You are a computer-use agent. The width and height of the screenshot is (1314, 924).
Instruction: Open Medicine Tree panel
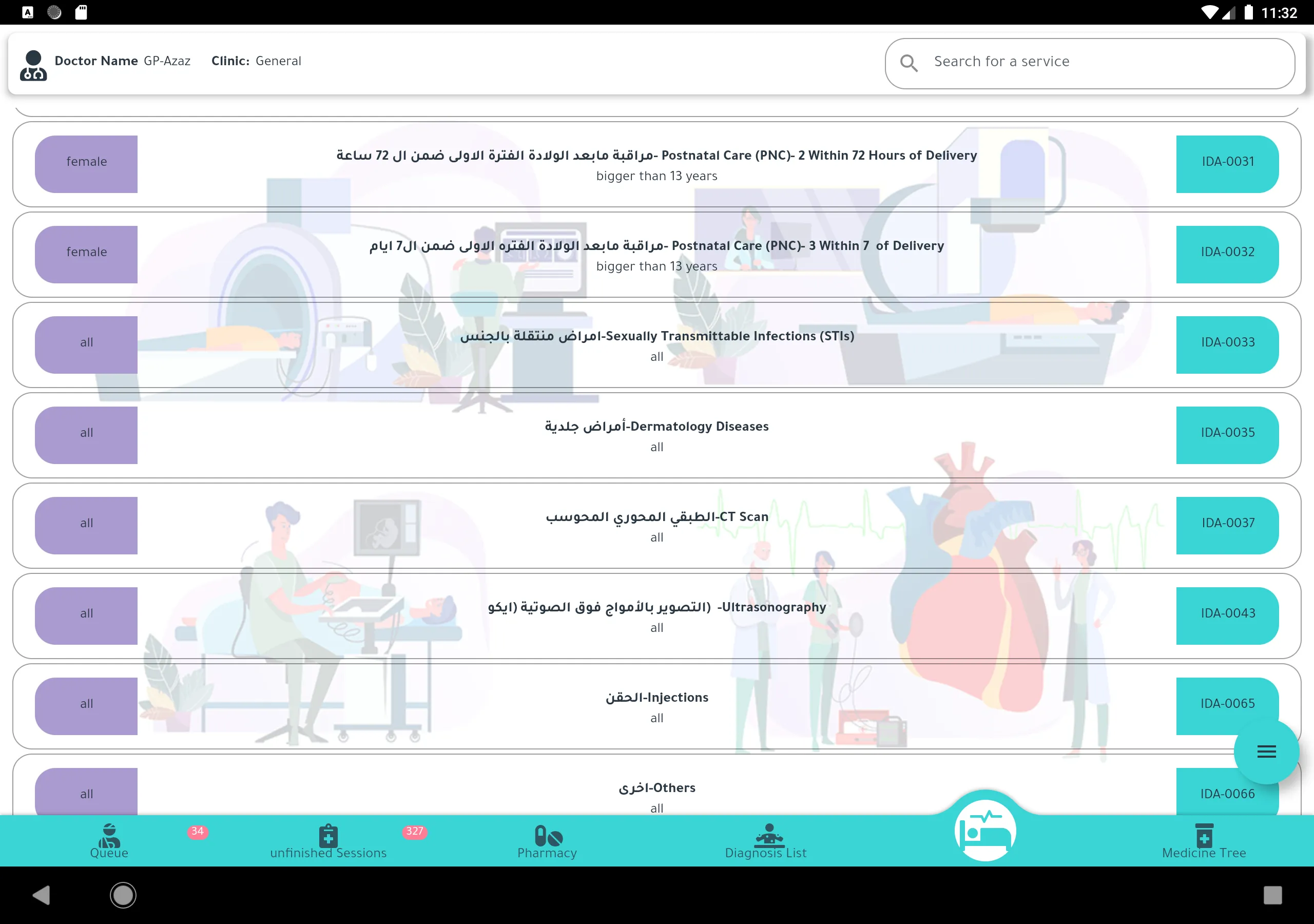[x=1204, y=841]
